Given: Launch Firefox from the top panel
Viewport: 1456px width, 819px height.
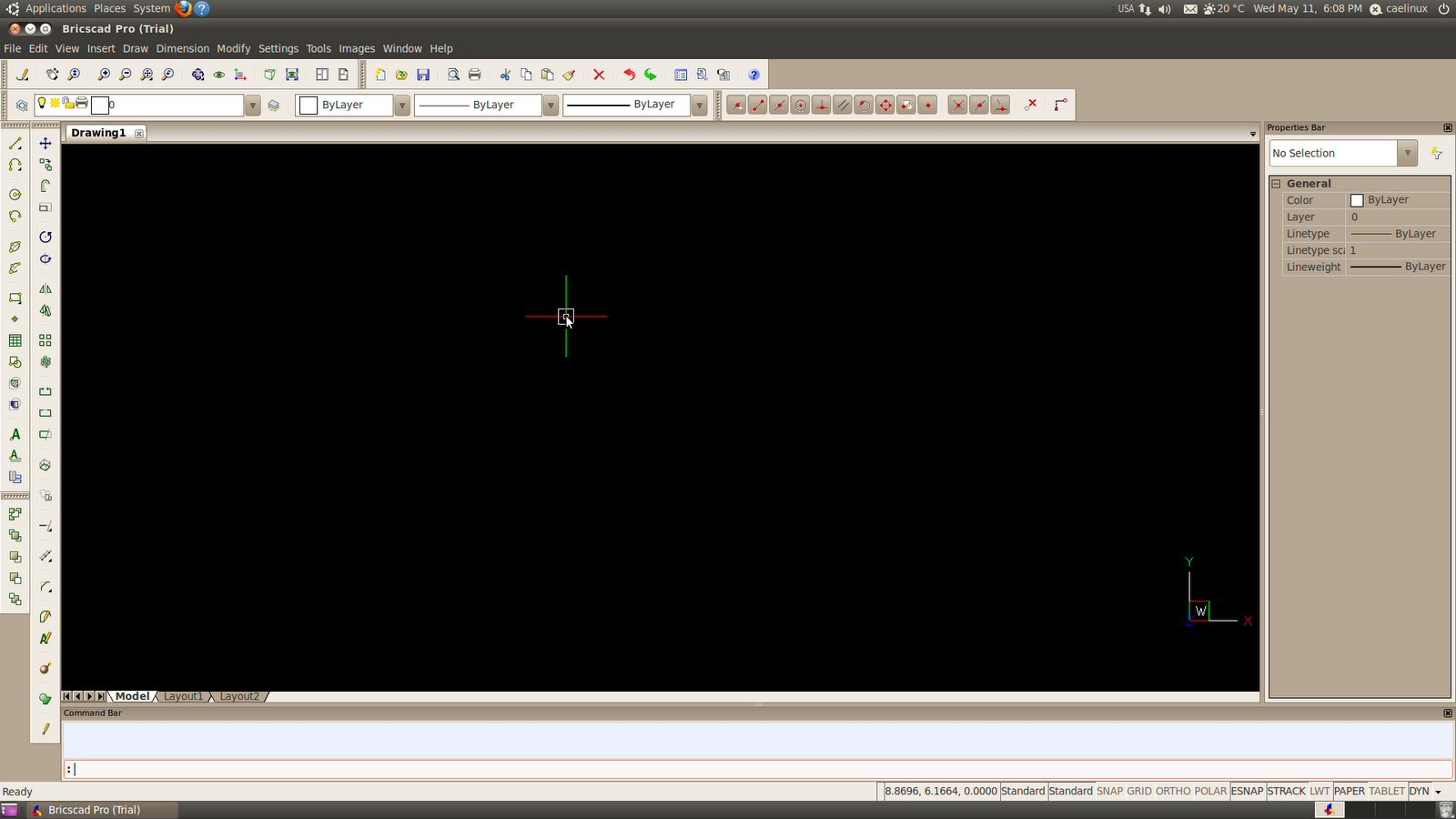Looking at the screenshot, I should 183,8.
